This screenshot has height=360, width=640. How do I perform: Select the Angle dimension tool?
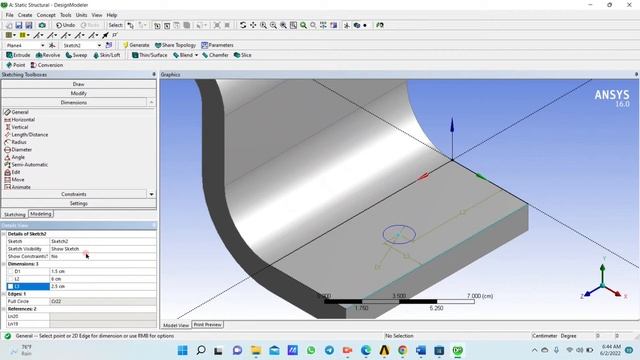(15, 157)
